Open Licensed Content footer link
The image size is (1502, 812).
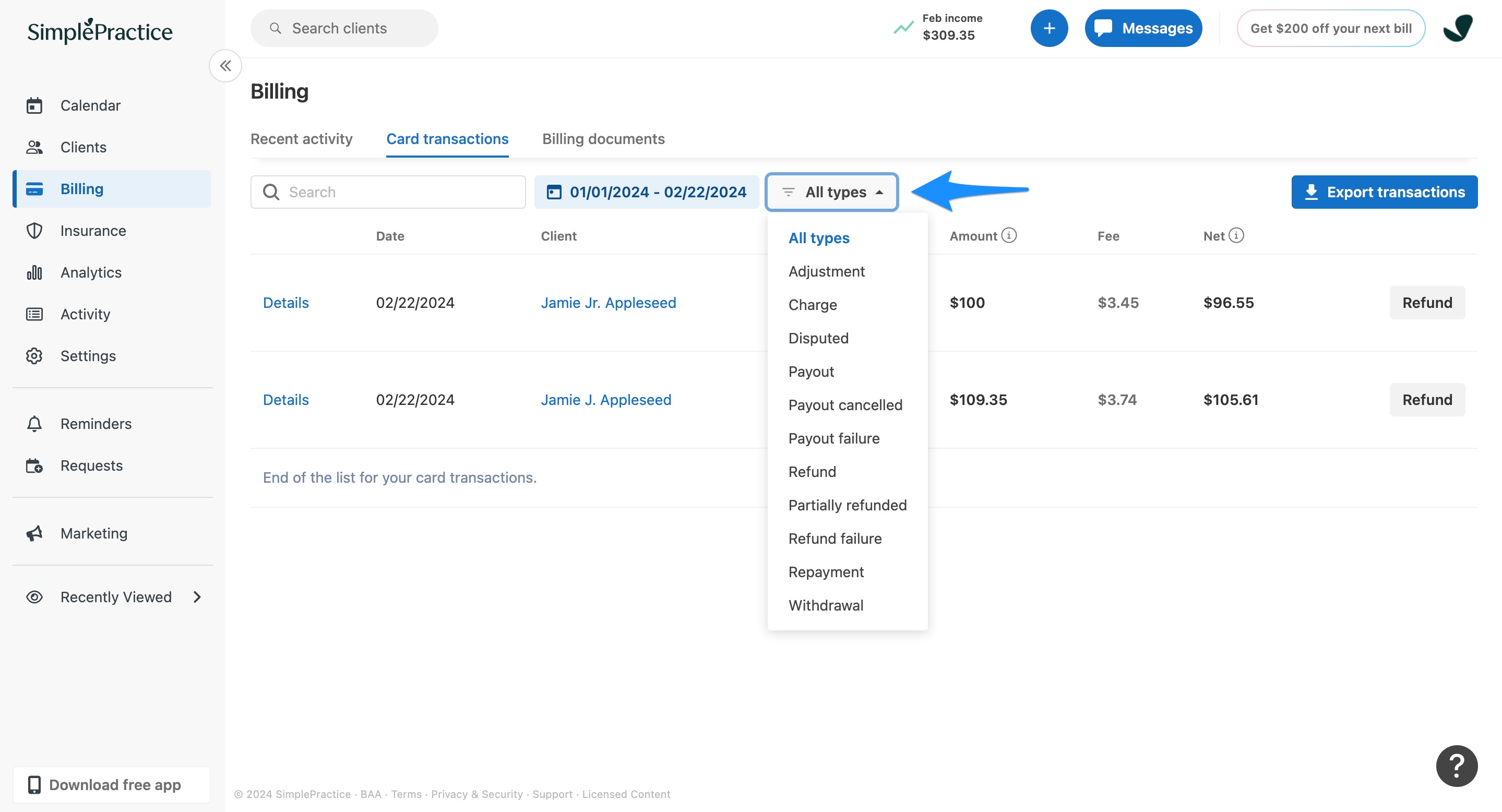(x=626, y=794)
